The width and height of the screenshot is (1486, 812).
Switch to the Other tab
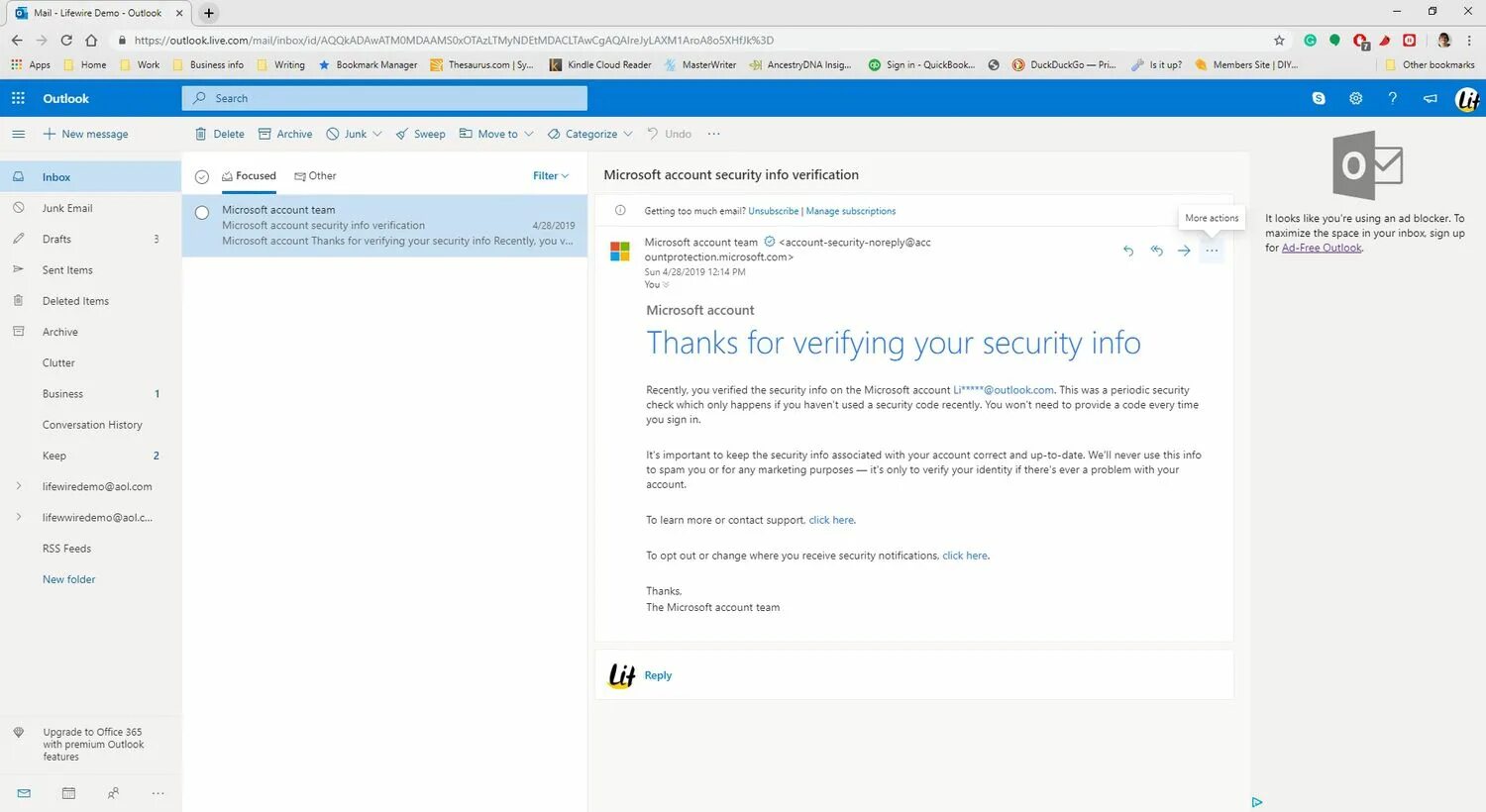315,175
